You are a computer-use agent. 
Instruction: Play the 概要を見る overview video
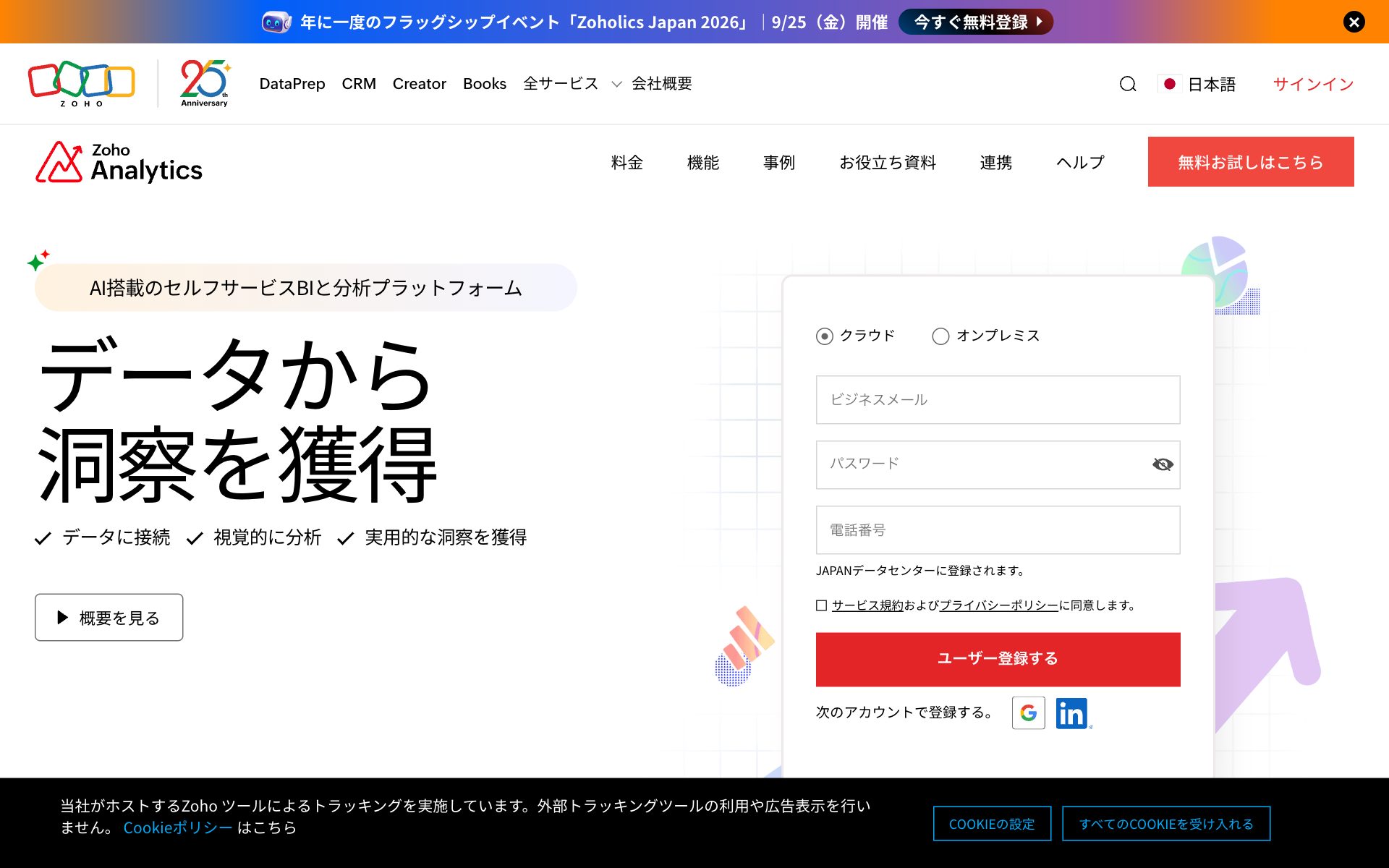pos(109,617)
